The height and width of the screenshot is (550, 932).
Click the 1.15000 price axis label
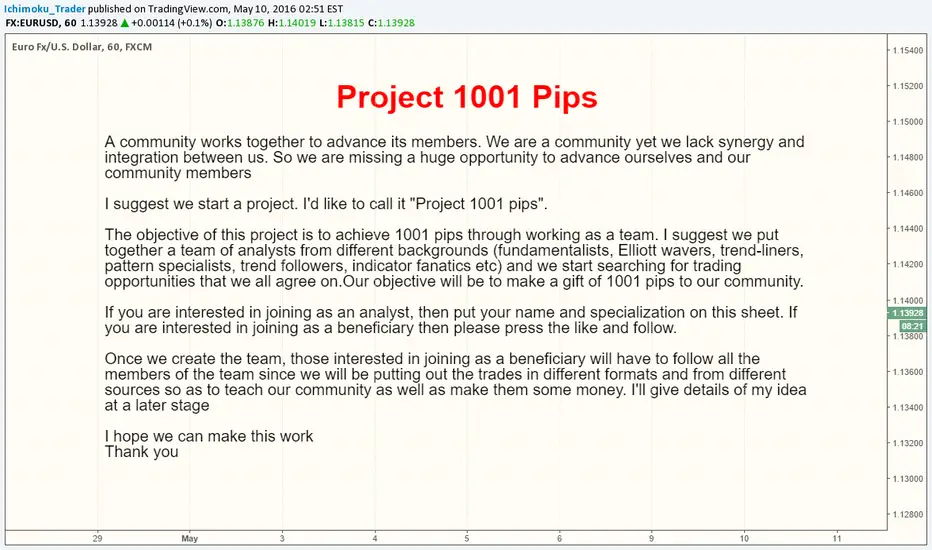[x=908, y=122]
